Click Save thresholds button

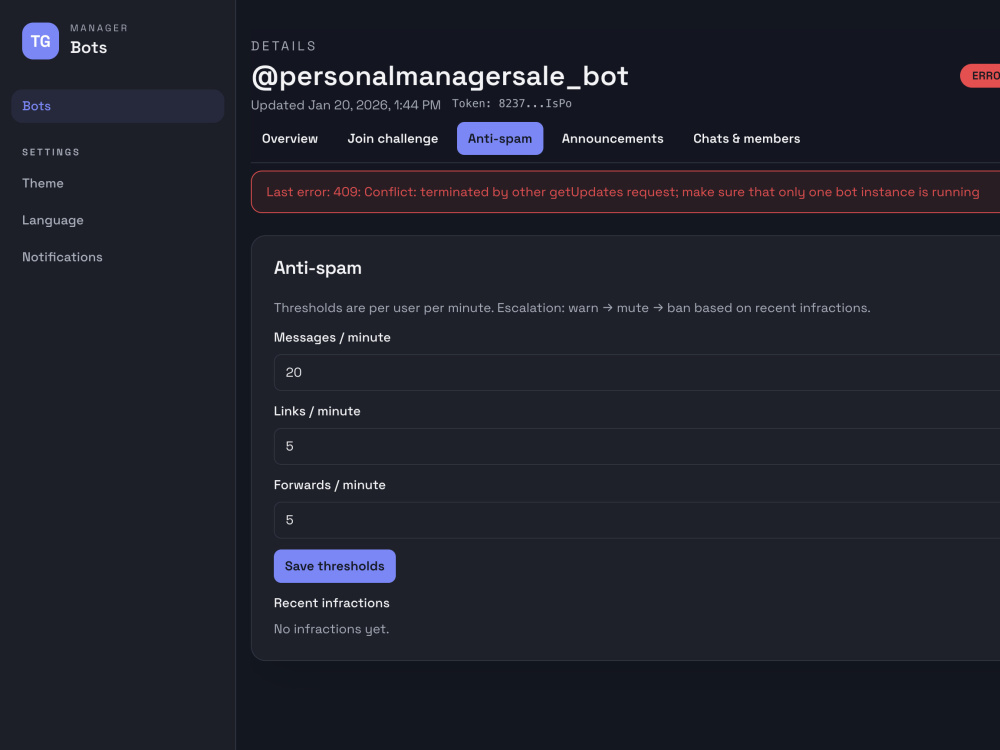(335, 566)
